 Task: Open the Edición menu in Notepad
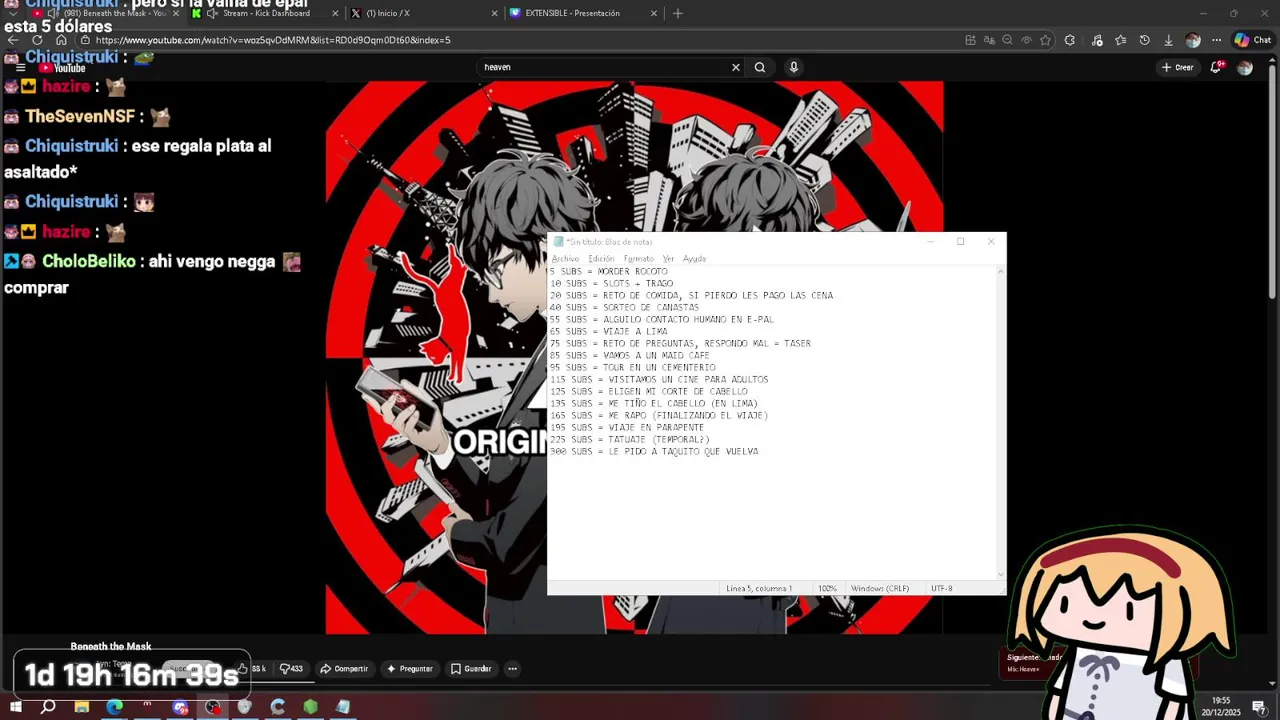click(601, 258)
